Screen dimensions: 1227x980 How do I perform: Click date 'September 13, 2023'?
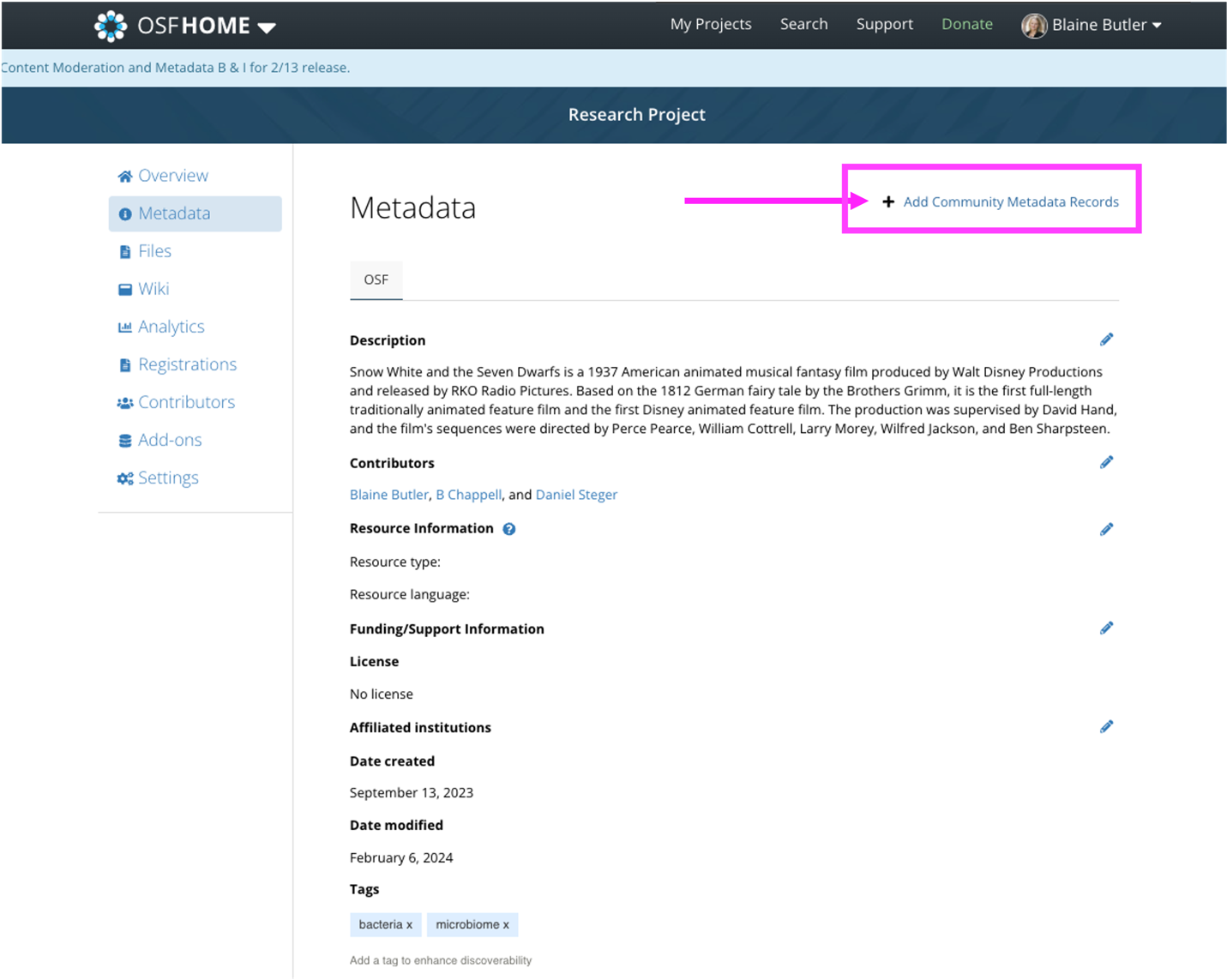[x=411, y=792]
